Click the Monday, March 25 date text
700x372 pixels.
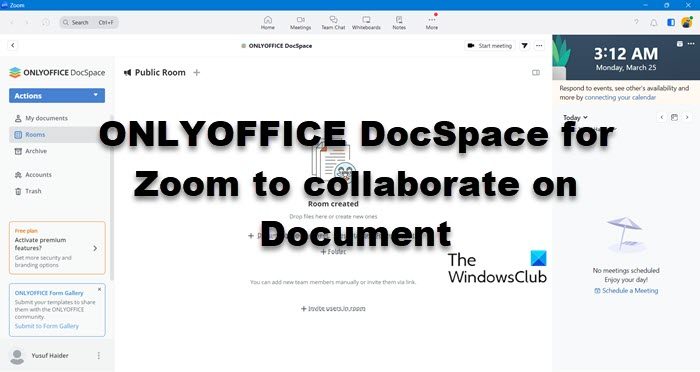tap(626, 68)
